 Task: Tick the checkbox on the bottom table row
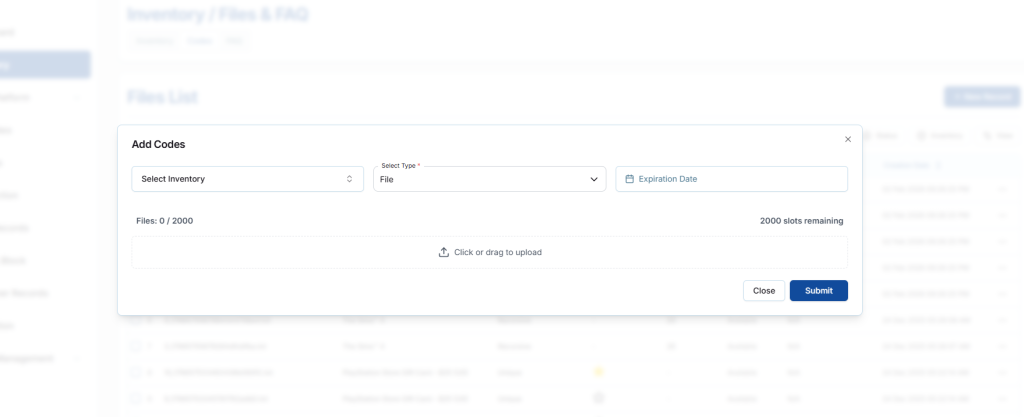click(135, 398)
